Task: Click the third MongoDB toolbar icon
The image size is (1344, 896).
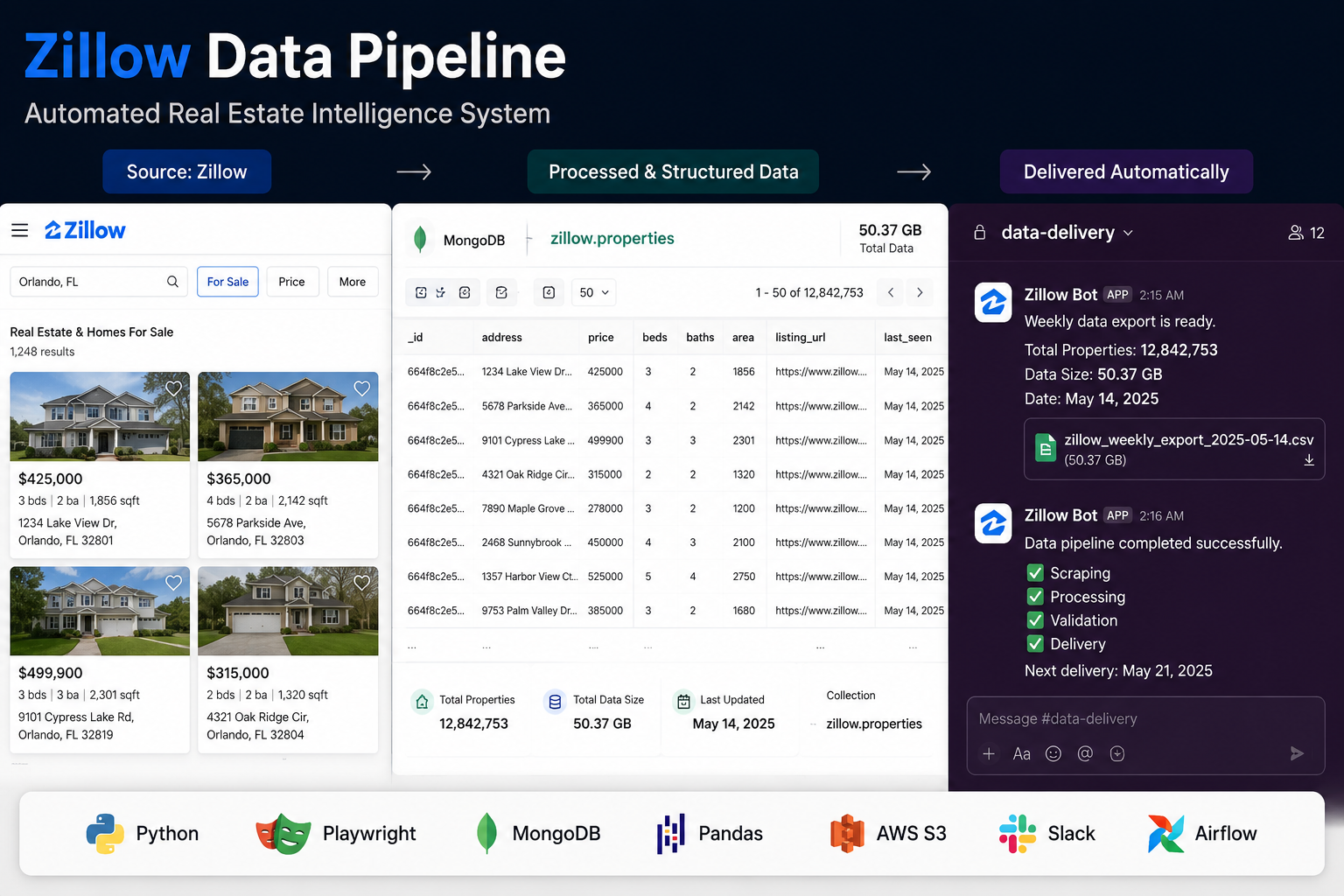Action: (465, 292)
